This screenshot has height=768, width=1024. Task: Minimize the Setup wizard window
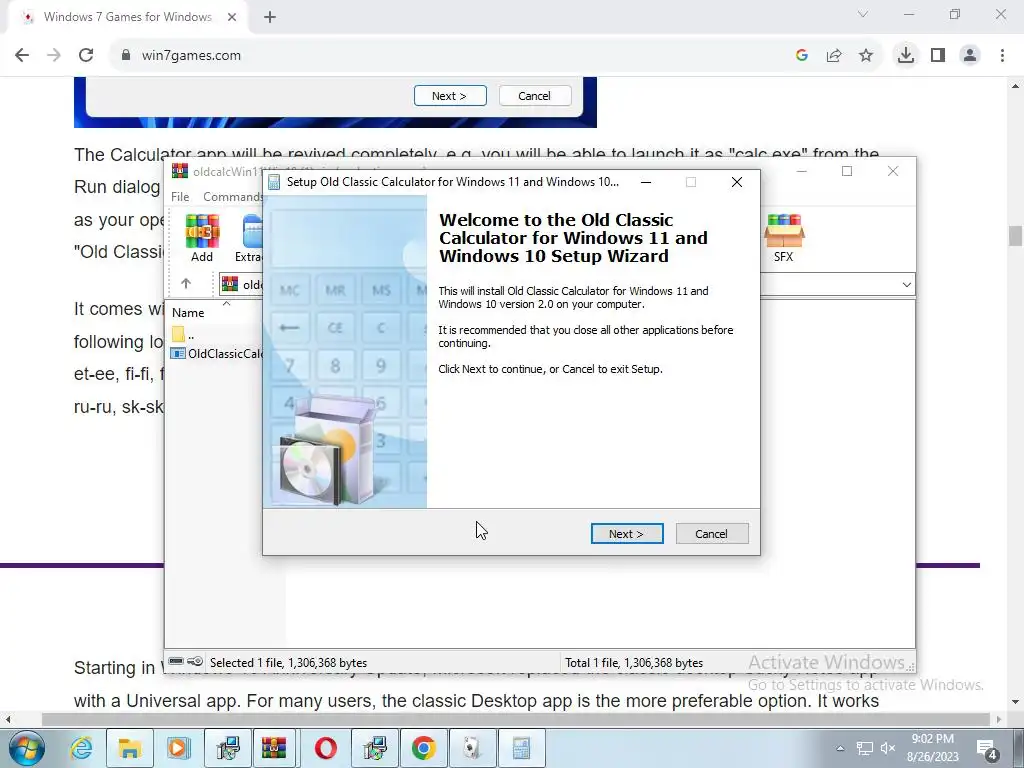[646, 182]
